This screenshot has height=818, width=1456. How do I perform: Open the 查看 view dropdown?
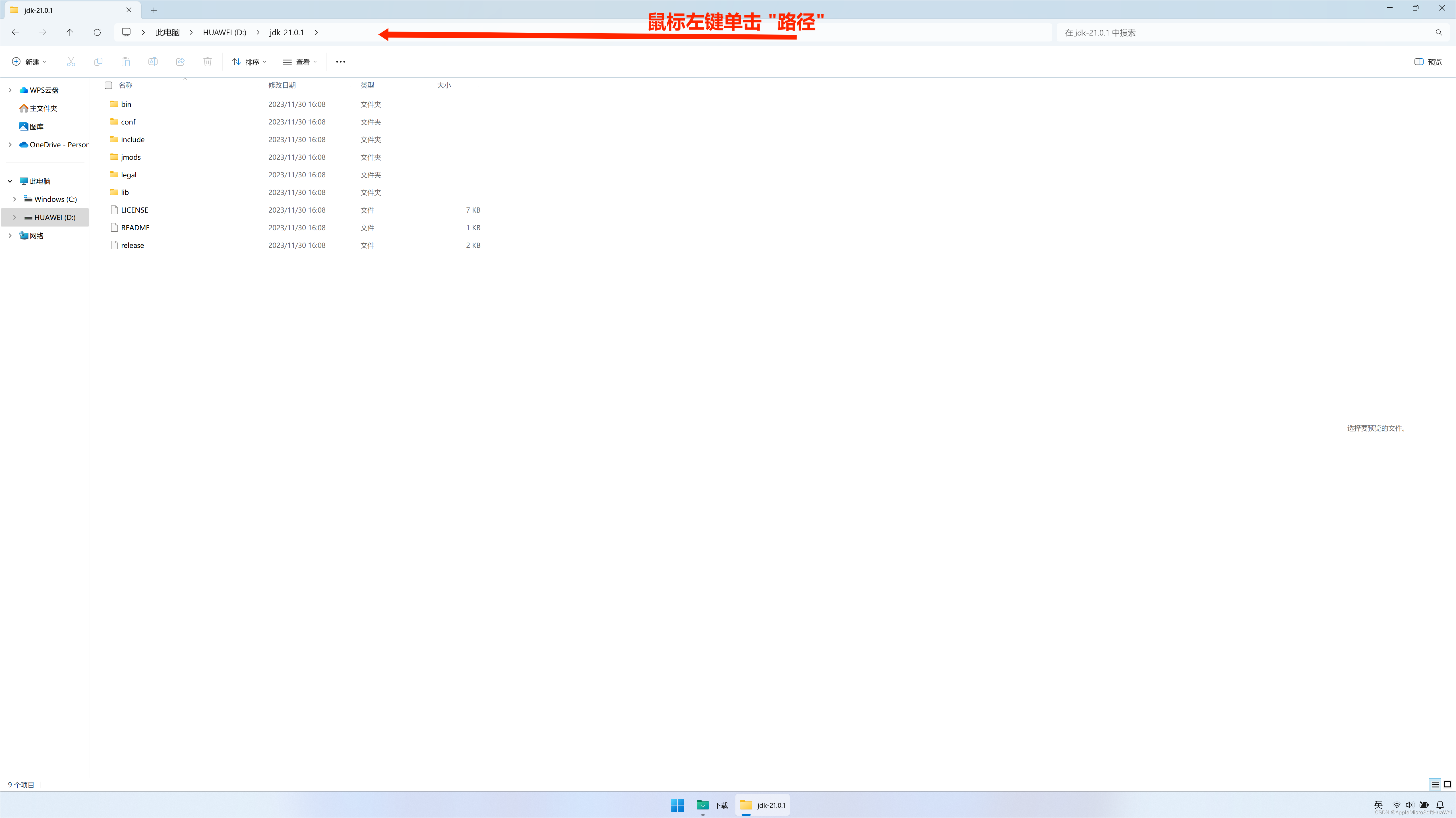(x=300, y=62)
